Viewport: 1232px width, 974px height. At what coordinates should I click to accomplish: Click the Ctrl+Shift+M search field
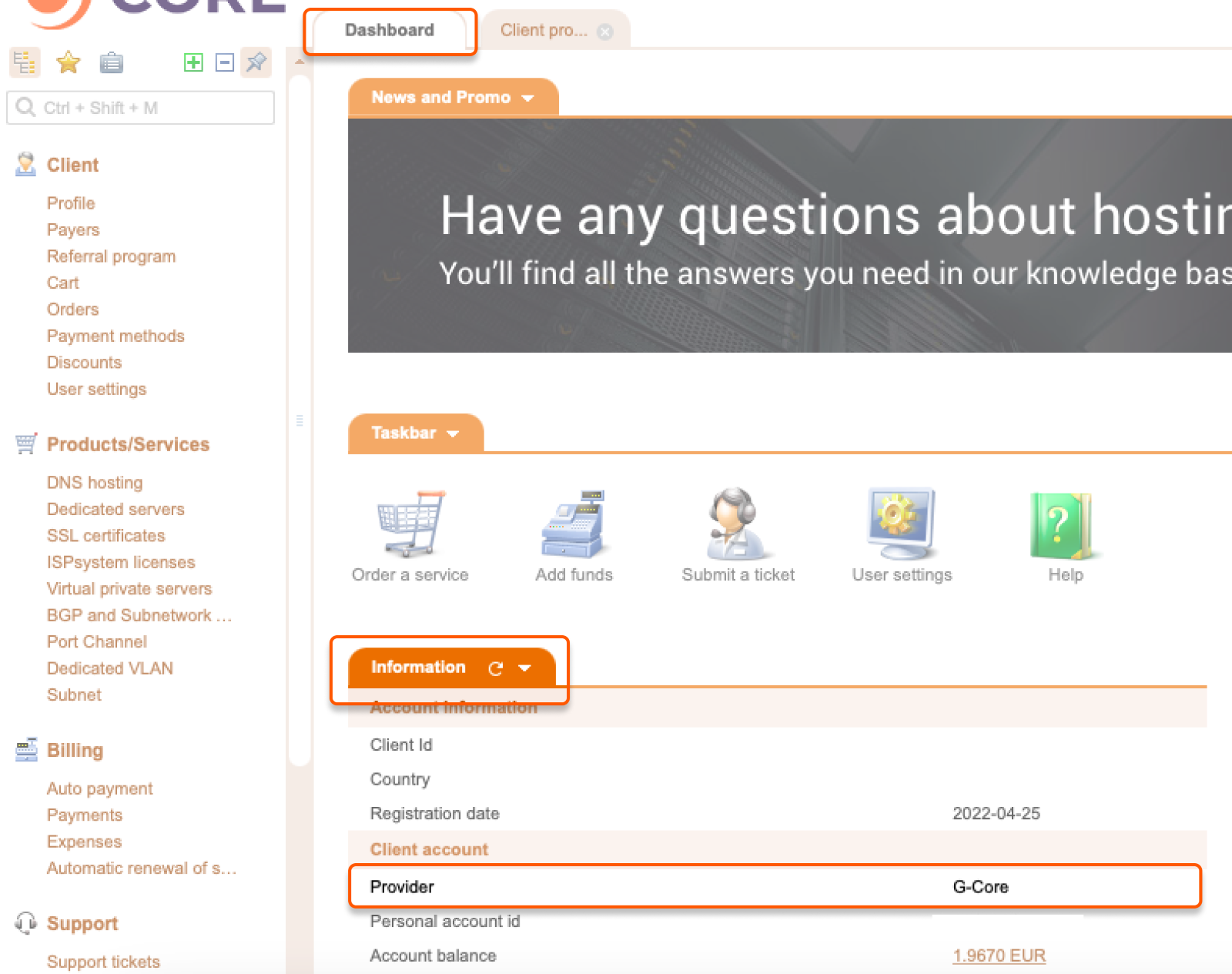(x=140, y=107)
